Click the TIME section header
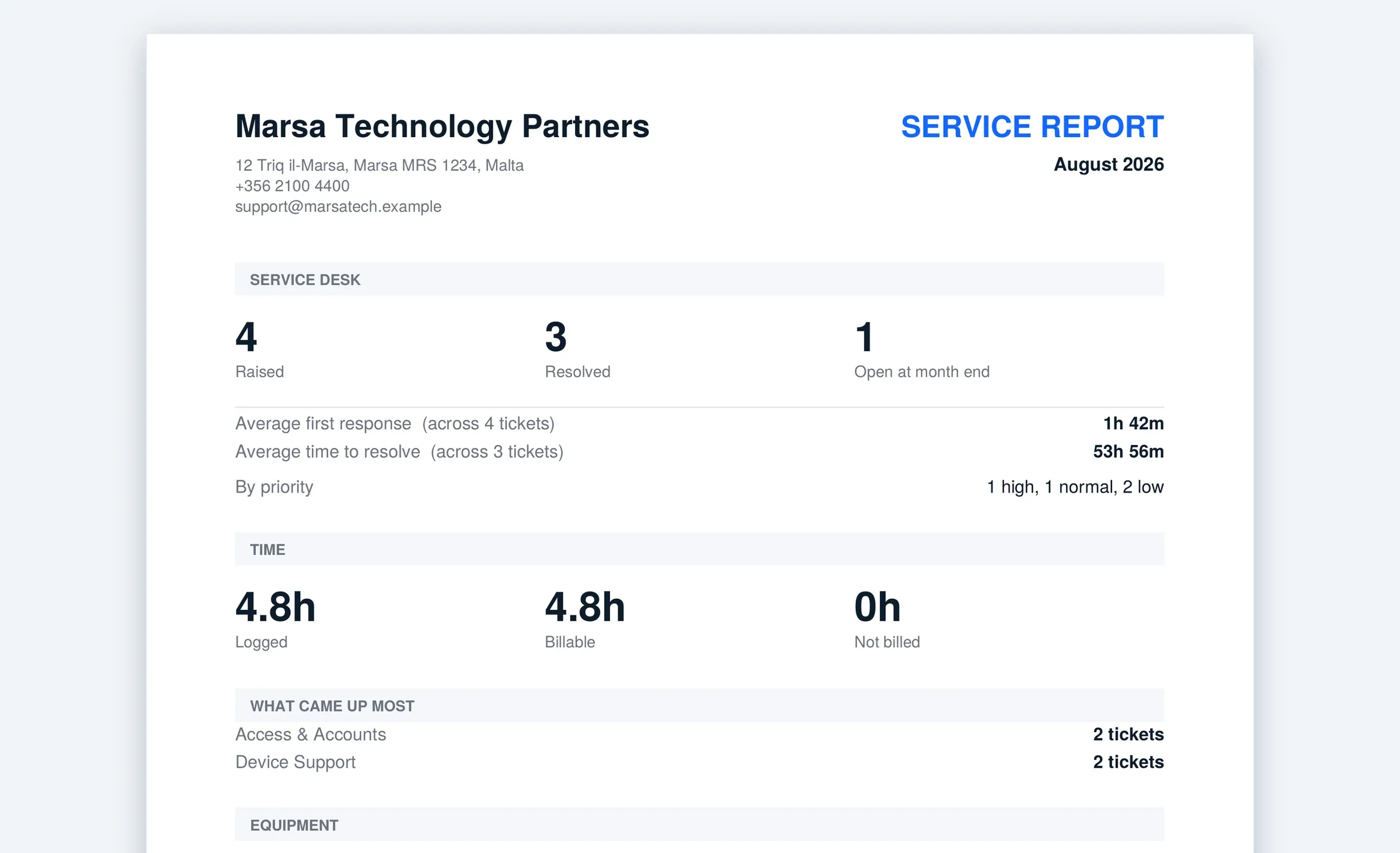Viewport: 1400px width, 853px height. coord(699,549)
